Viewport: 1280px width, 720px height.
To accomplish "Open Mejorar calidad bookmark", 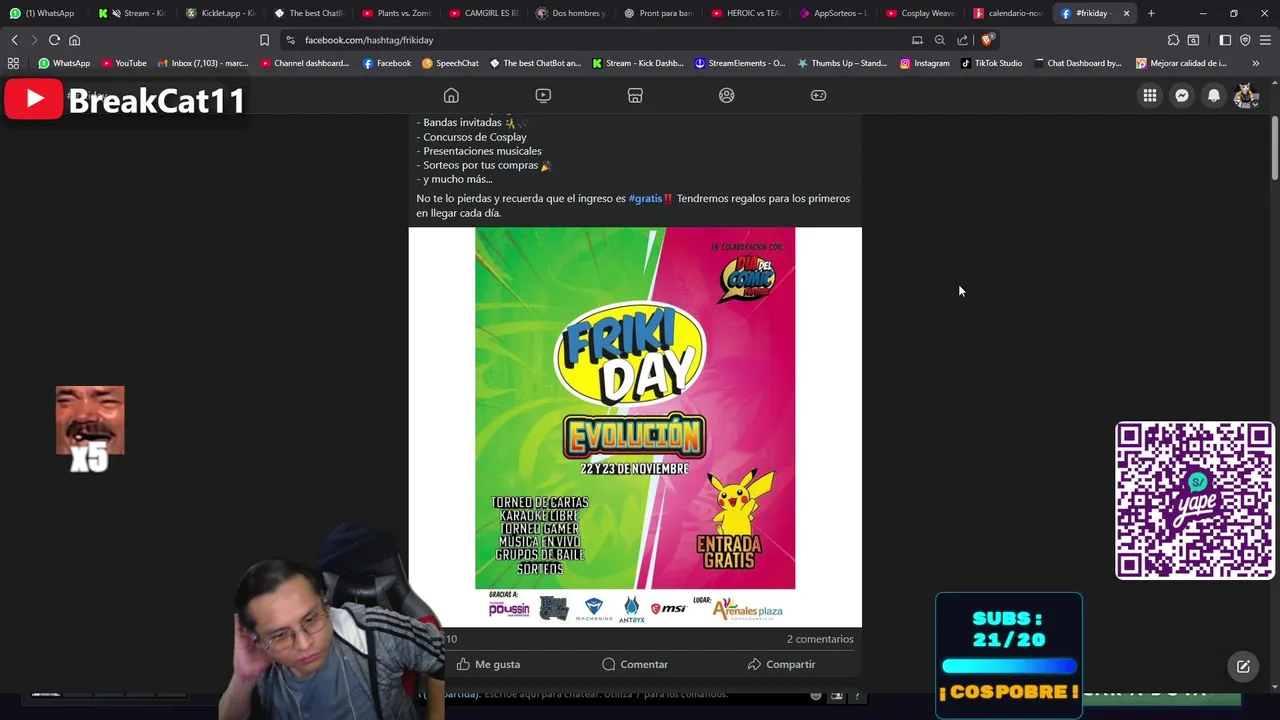I will click(x=1181, y=63).
